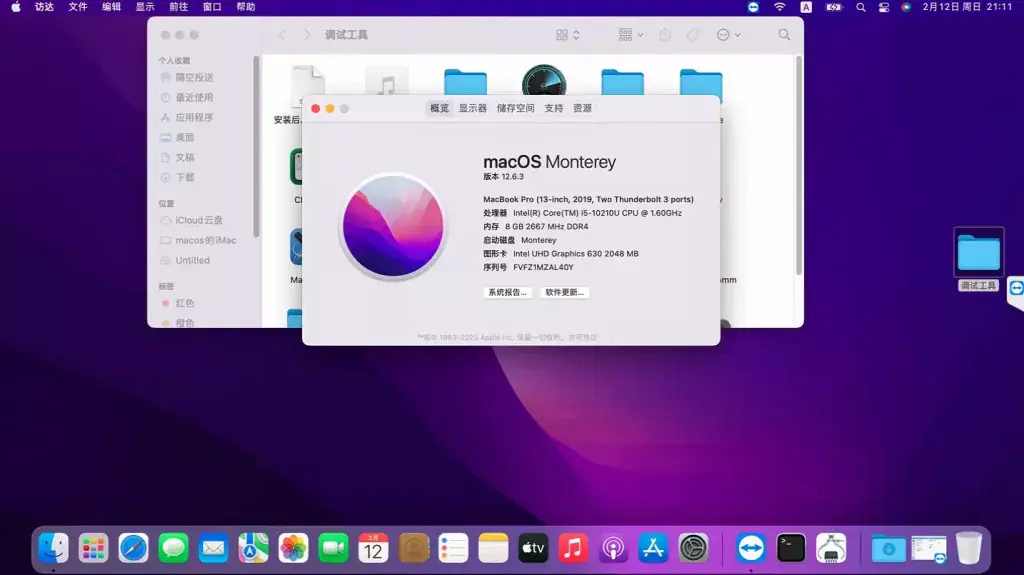Open Finder from the Dock

point(53,548)
